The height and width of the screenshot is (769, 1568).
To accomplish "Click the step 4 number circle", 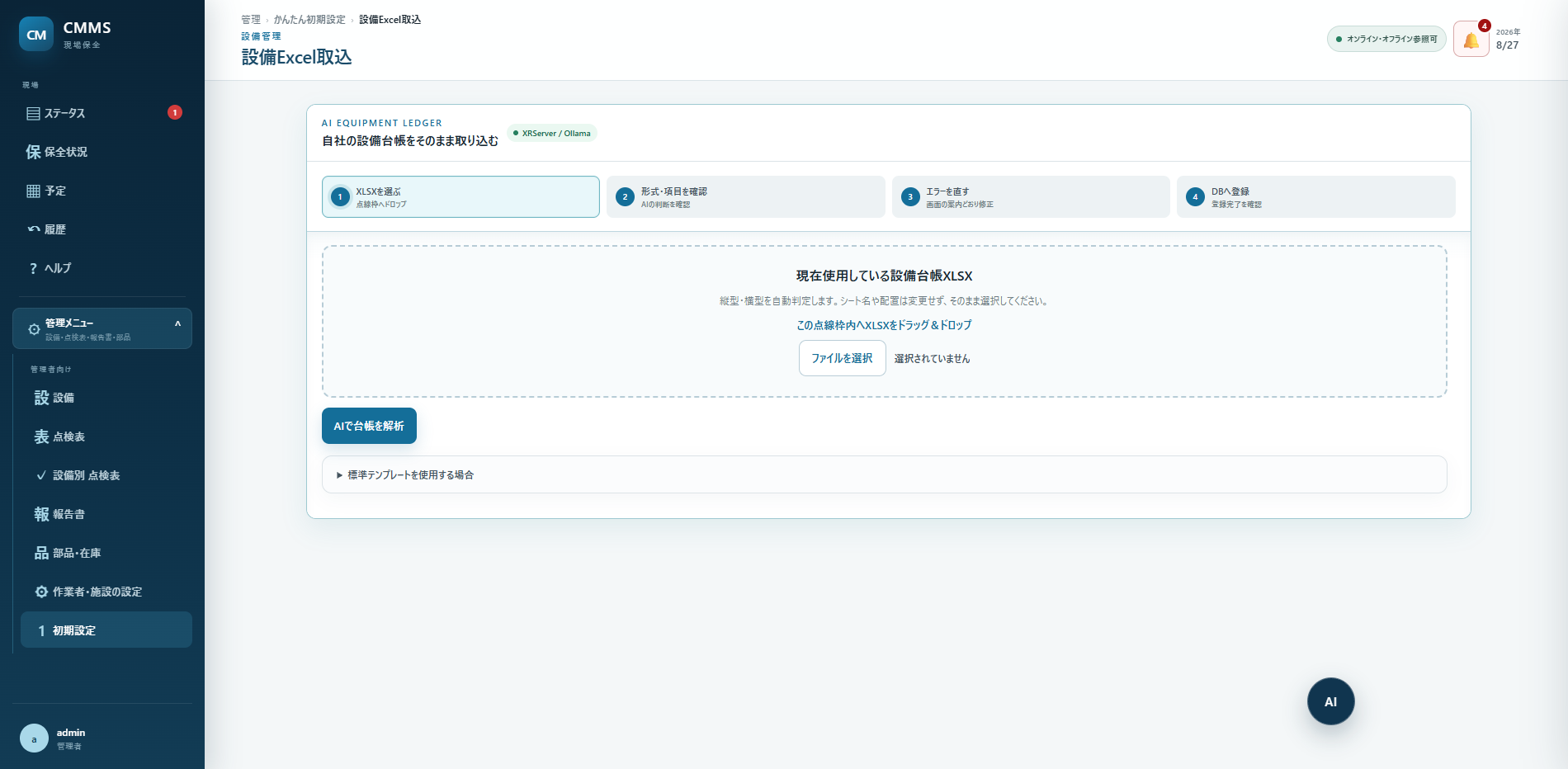I will pos(1195,196).
